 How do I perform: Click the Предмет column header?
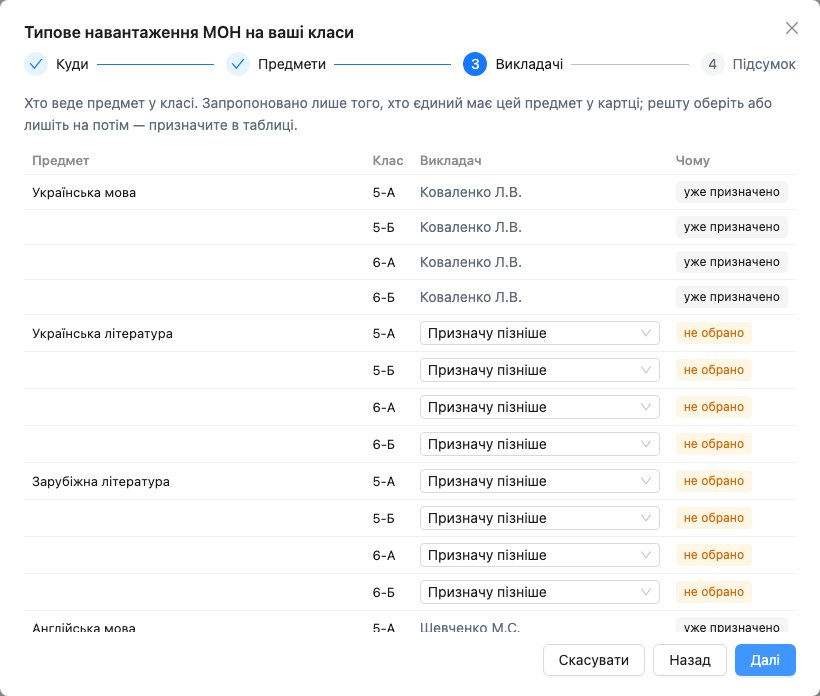click(x=61, y=161)
